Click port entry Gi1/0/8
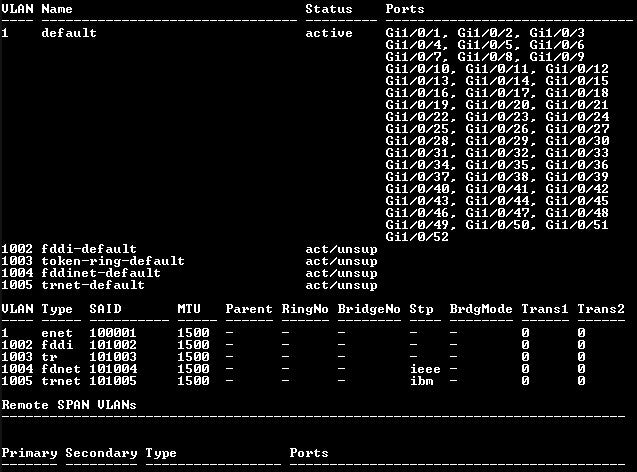This screenshot has width=637, height=472. pos(484,57)
